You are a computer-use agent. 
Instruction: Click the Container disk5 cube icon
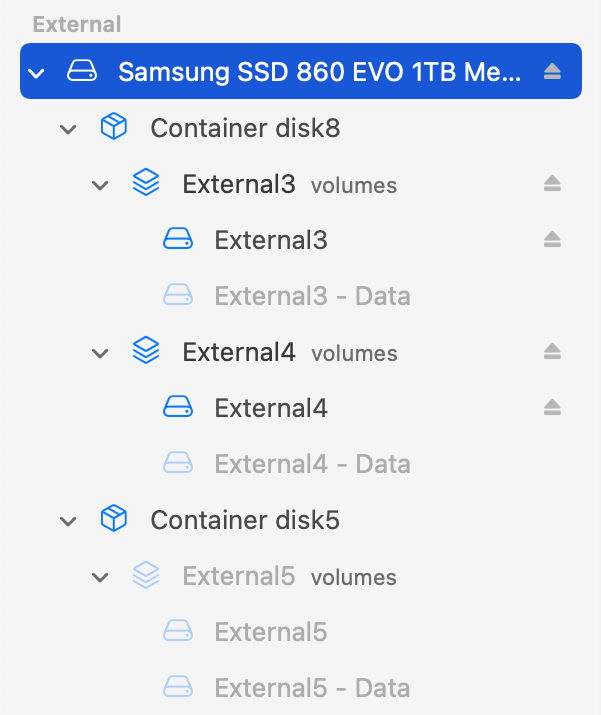click(x=114, y=520)
